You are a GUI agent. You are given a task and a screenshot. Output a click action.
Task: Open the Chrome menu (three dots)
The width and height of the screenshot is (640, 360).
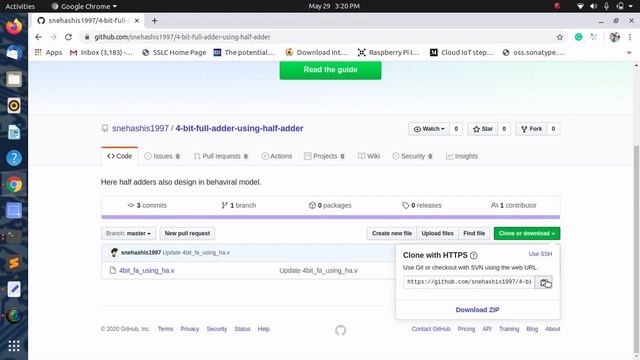(630, 37)
